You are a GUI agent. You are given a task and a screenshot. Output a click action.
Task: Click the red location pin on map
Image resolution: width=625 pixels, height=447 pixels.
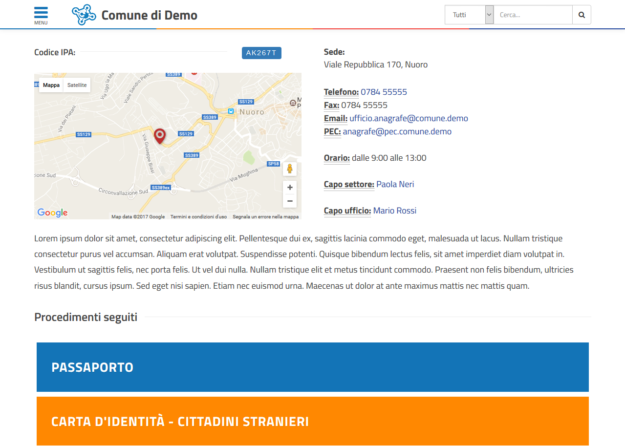coord(159,136)
